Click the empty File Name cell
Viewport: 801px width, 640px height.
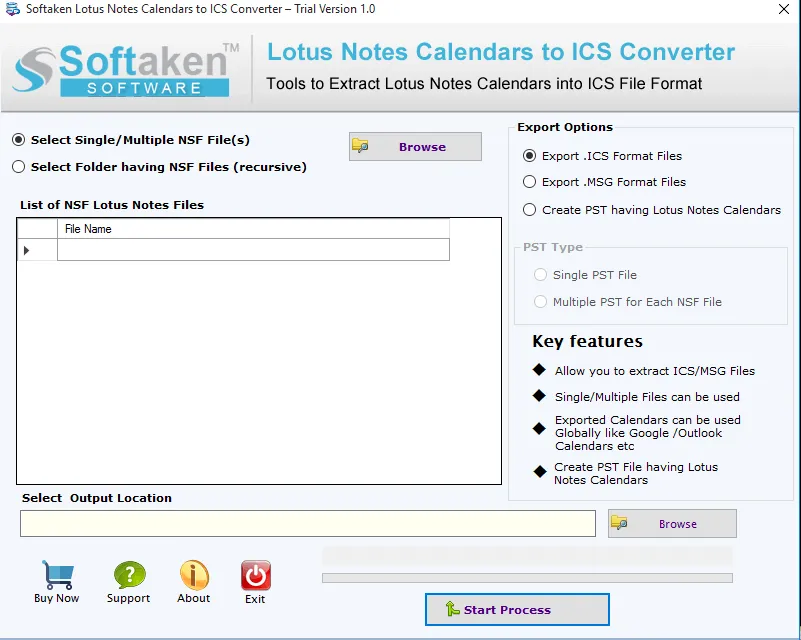[x=253, y=250]
